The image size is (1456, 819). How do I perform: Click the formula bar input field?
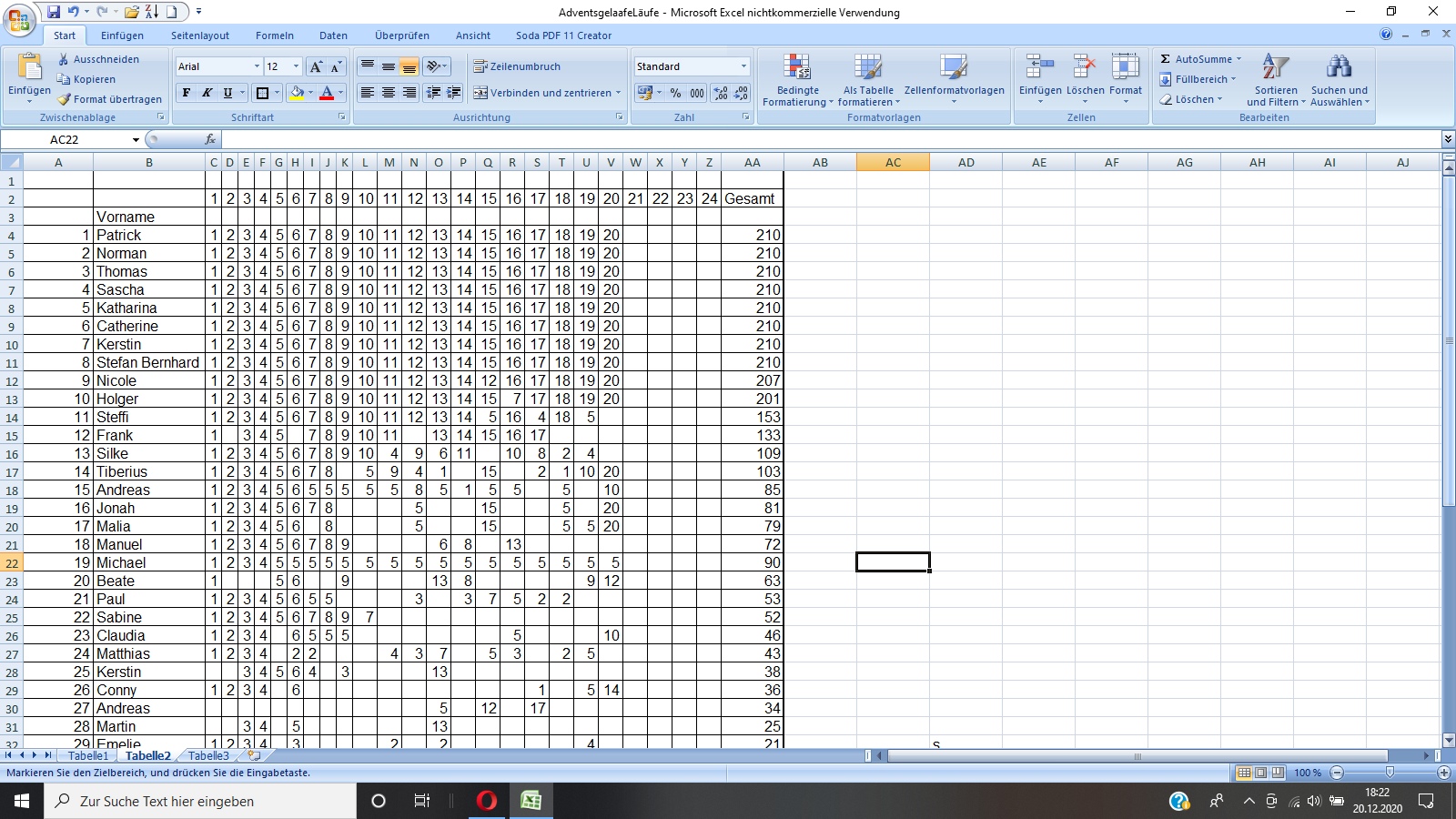(831, 139)
